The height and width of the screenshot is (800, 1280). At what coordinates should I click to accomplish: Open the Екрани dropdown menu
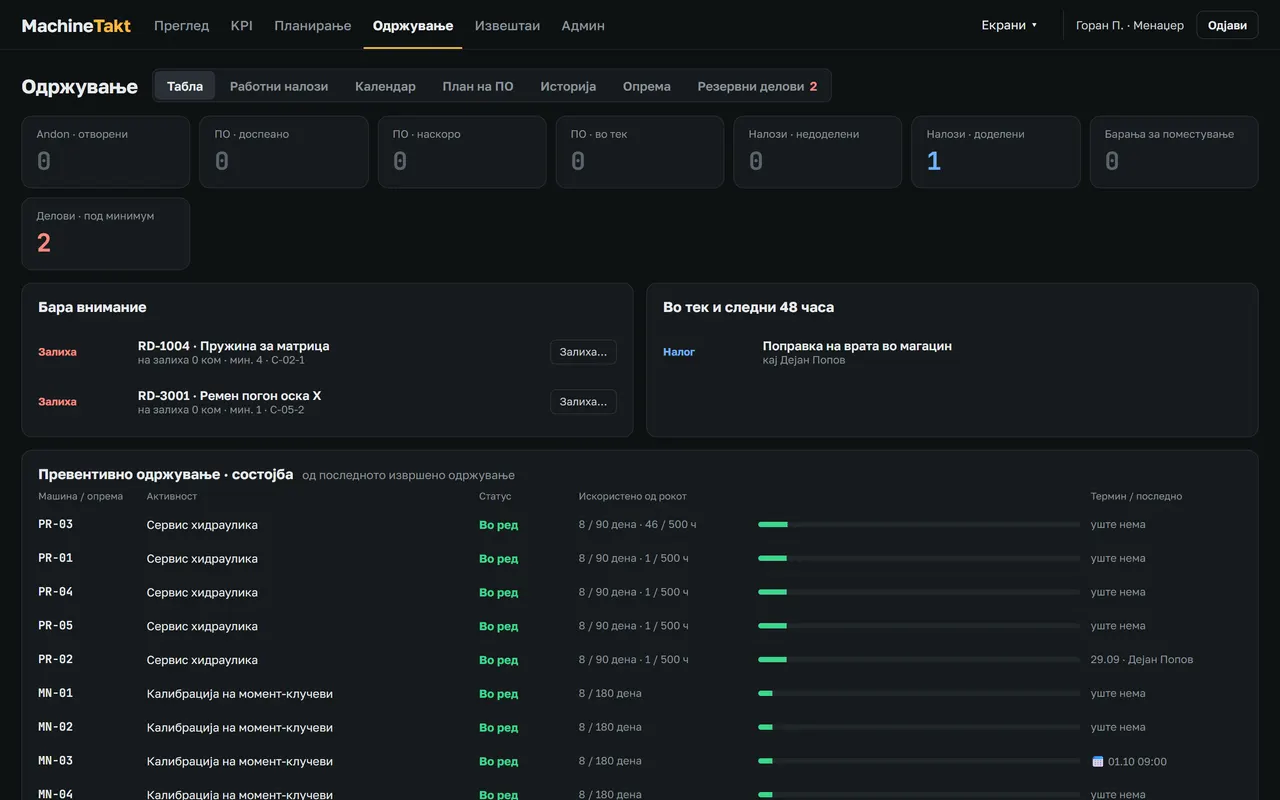(1009, 26)
